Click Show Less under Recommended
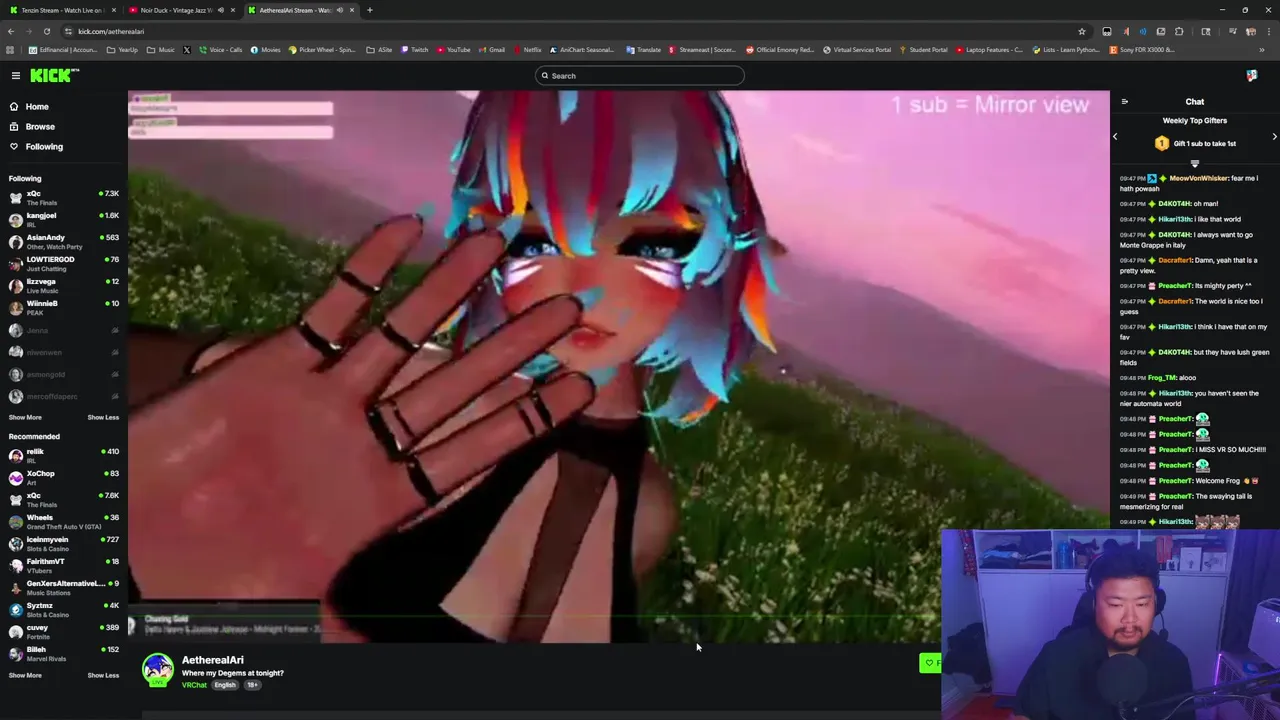Screen dimensions: 1280x720 coord(103,675)
